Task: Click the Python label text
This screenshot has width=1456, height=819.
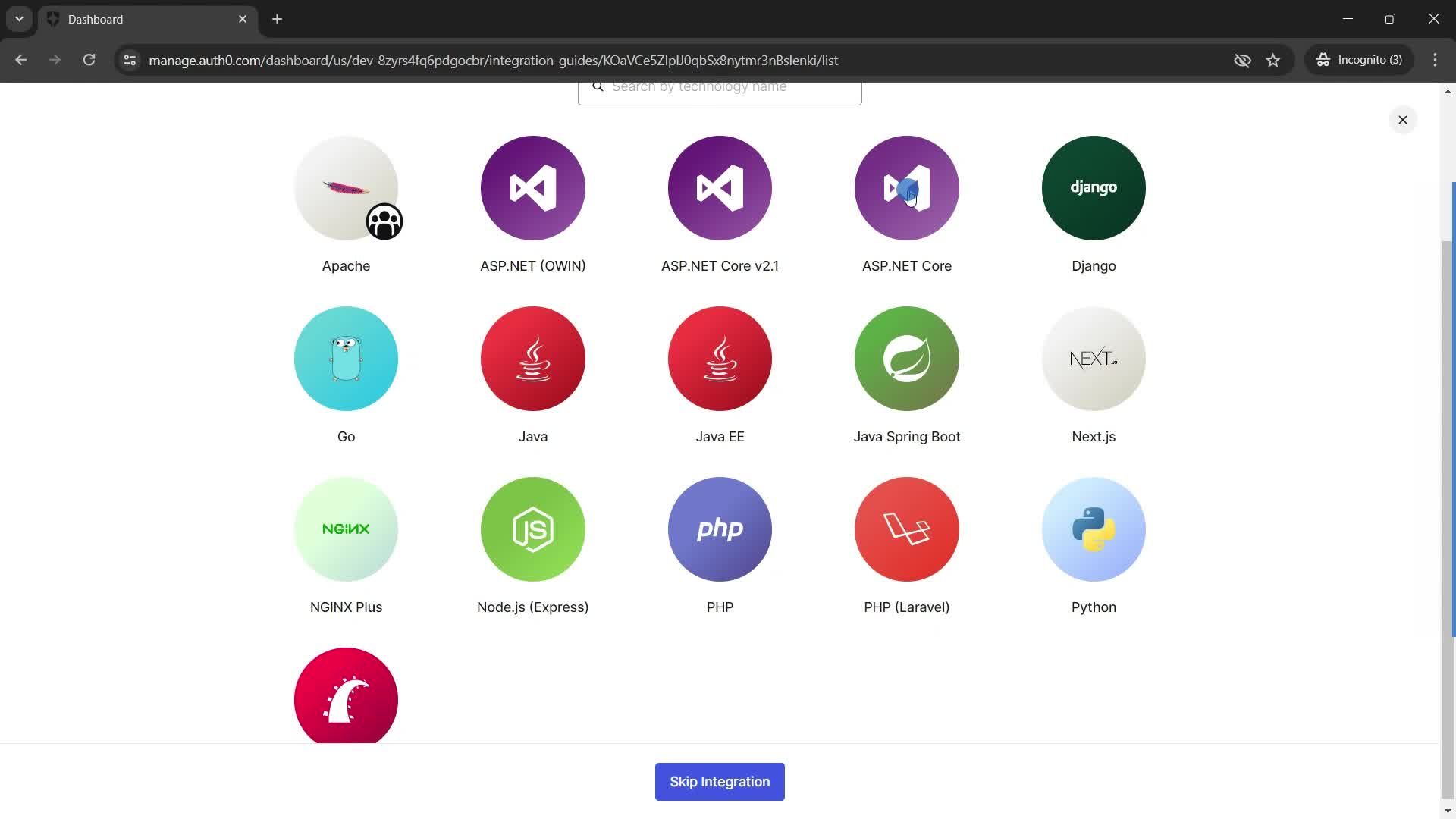Action: (x=1094, y=607)
